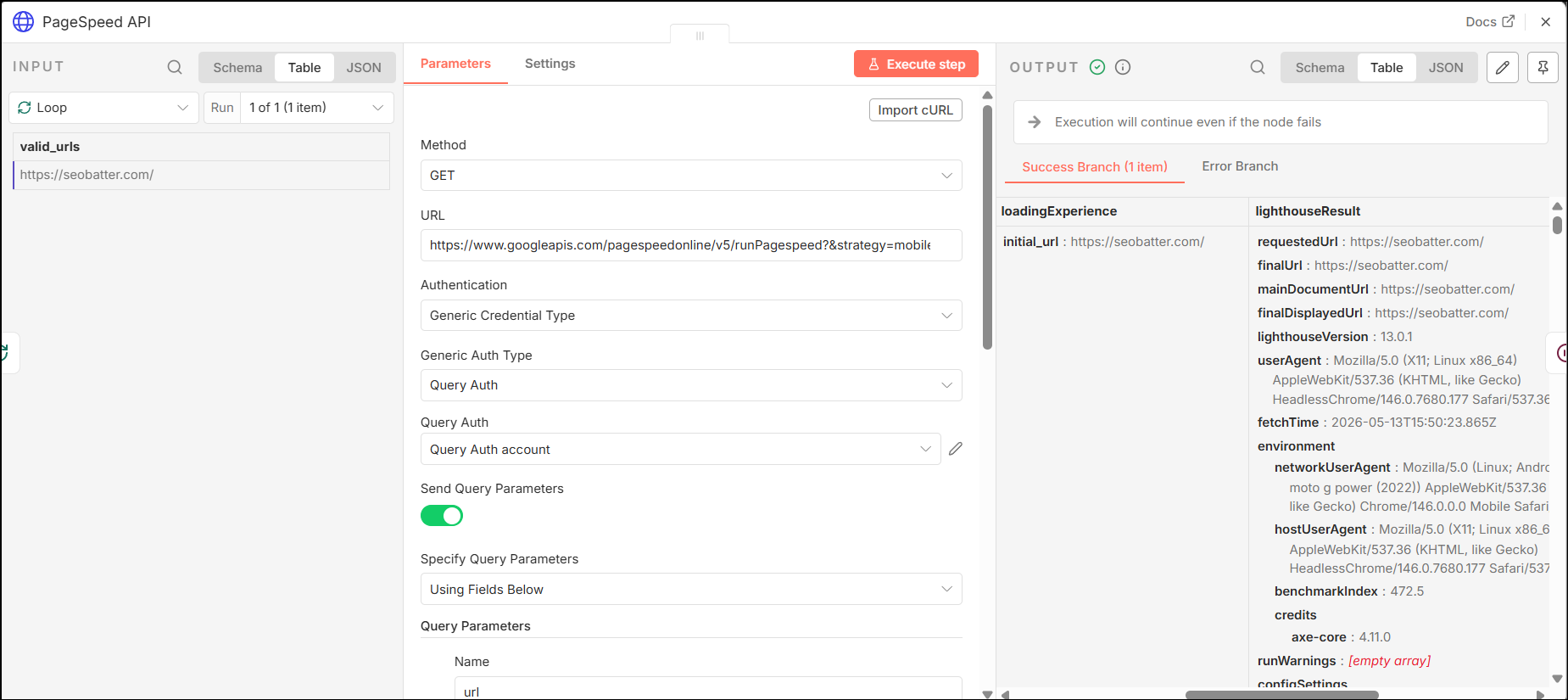Switch INPUT view to JSON
This screenshot has height=700, width=1568.
[x=364, y=68]
